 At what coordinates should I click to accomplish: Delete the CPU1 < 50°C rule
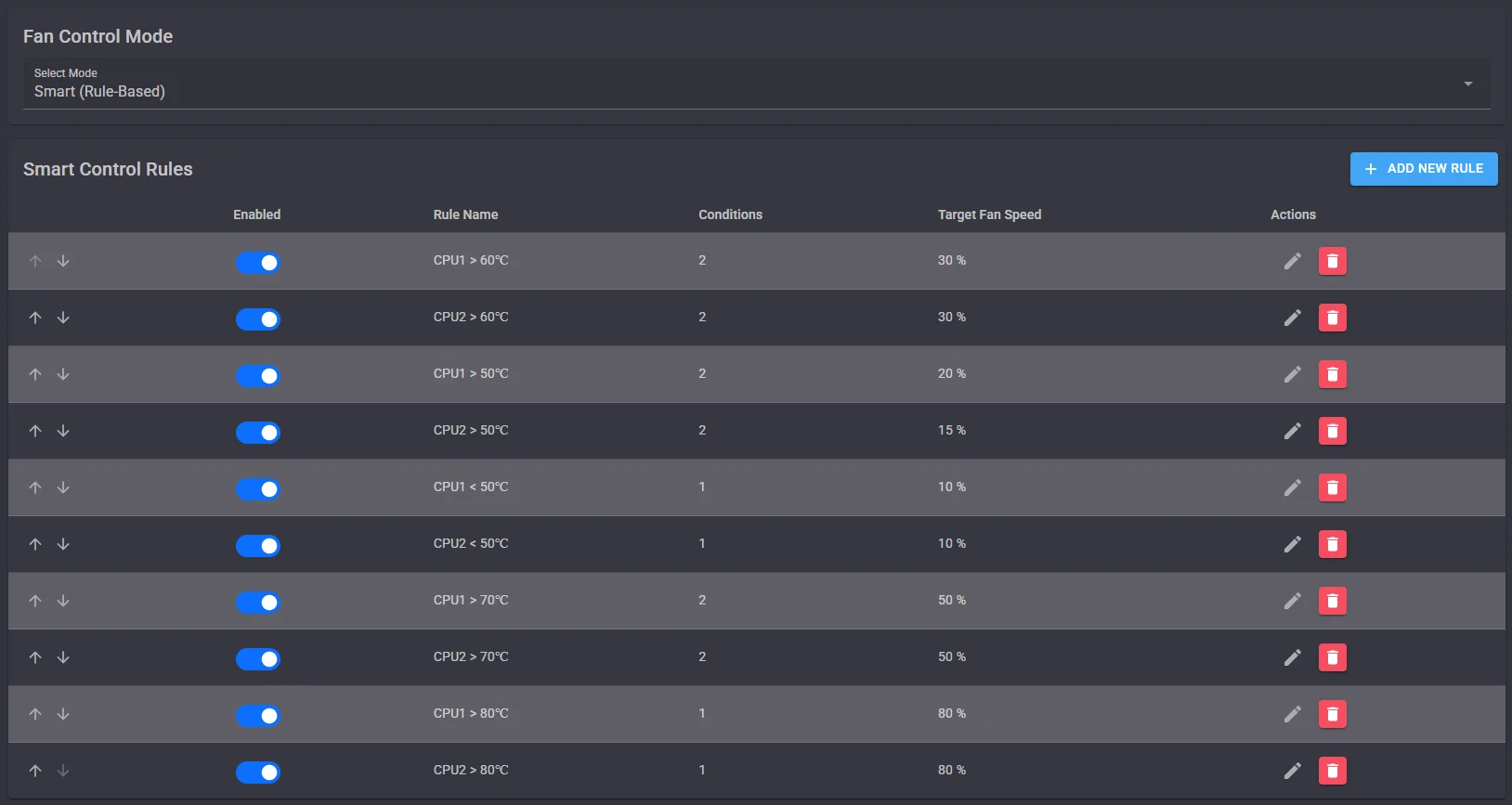coord(1333,487)
